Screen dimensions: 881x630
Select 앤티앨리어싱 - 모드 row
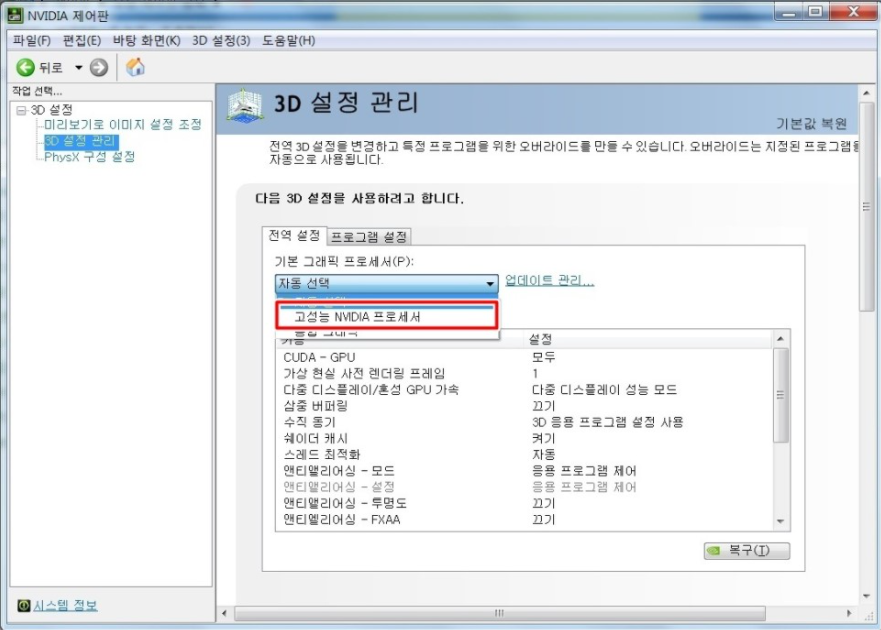(x=524, y=470)
